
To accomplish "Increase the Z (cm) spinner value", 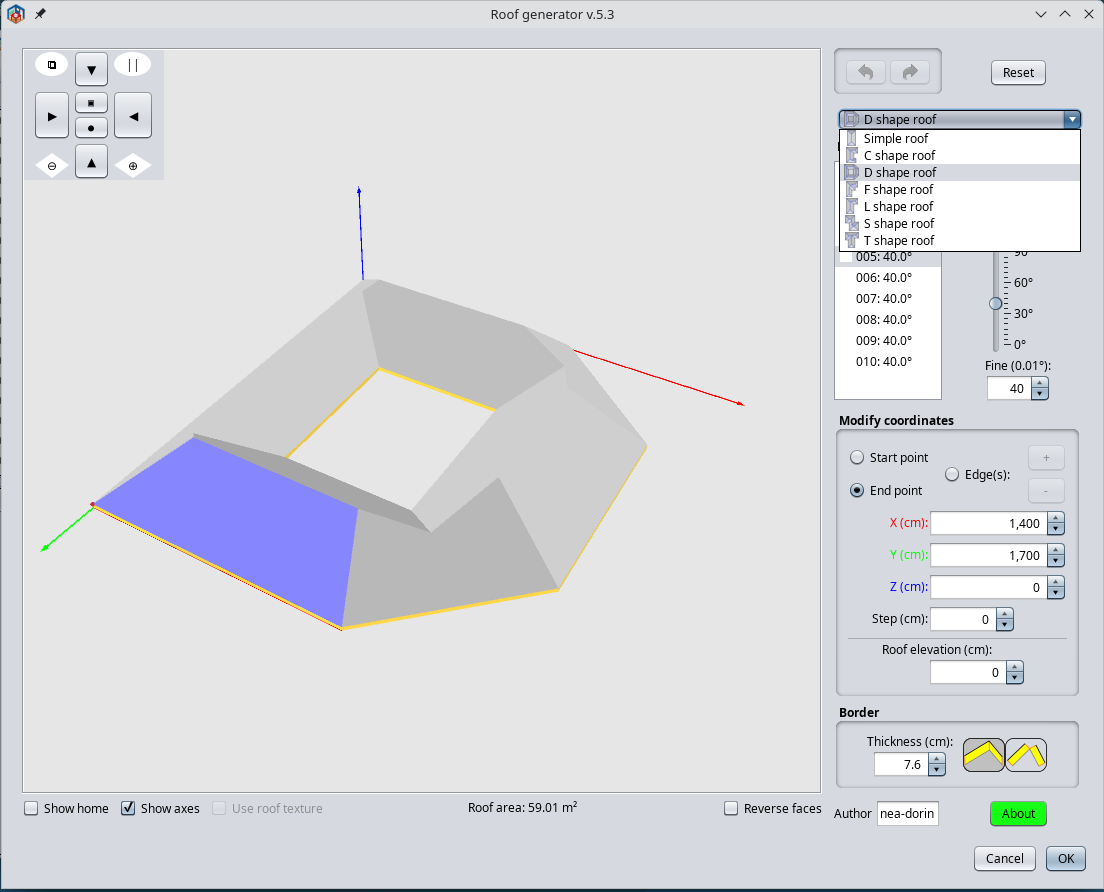I will [1055, 582].
